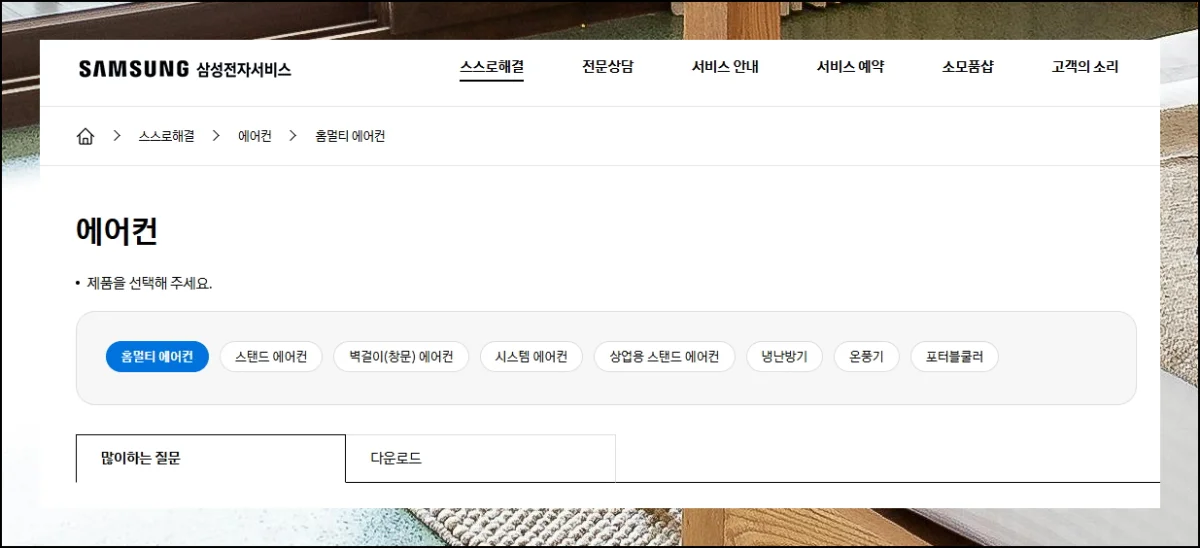Open the 스스로해결 top navigation menu

[492, 68]
